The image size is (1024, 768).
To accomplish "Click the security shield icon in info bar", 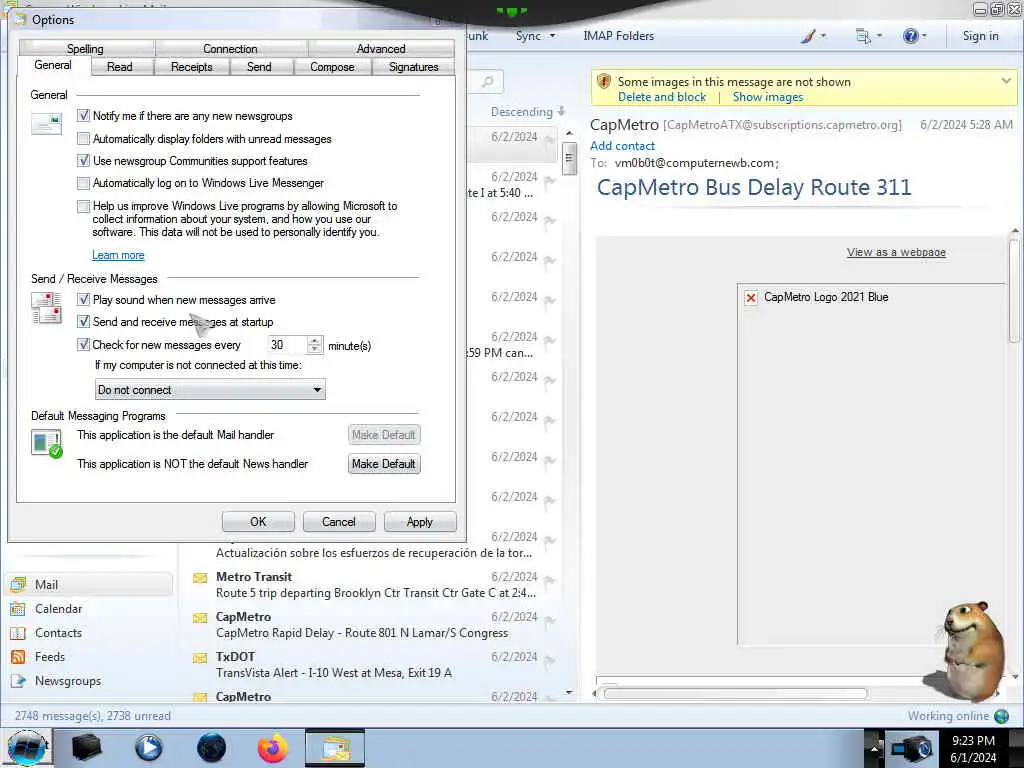I will pyautogui.click(x=604, y=82).
